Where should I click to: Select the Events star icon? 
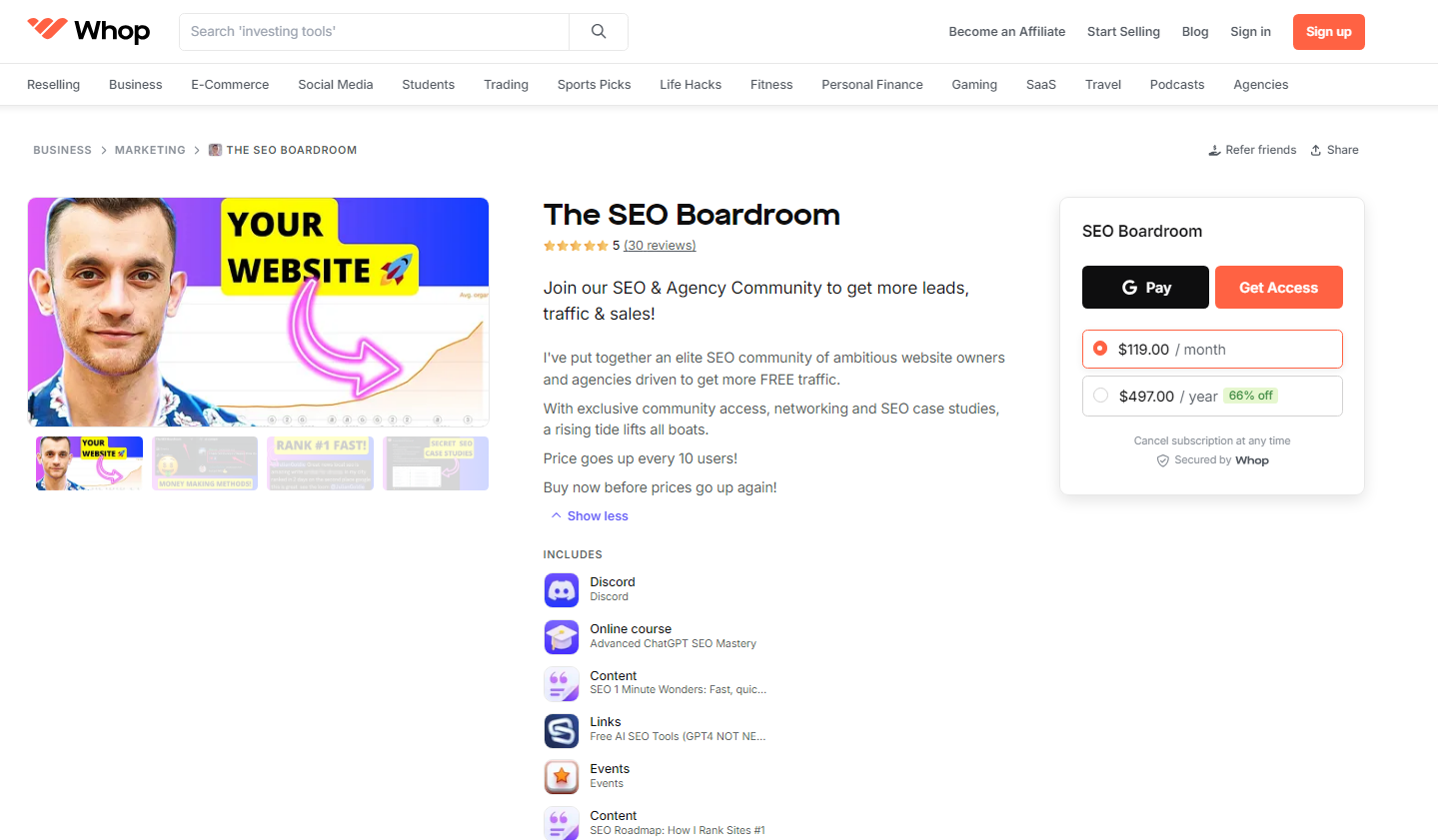tap(562, 776)
